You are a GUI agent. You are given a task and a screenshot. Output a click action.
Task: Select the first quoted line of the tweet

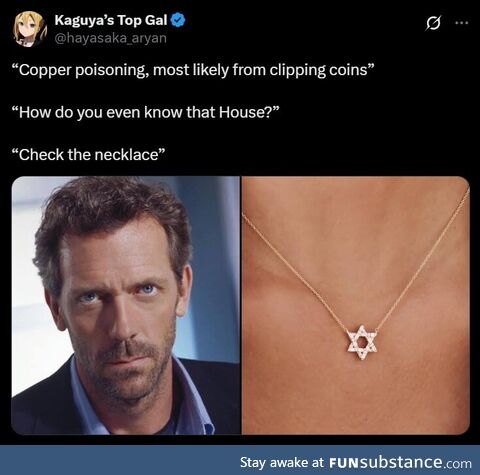193,70
